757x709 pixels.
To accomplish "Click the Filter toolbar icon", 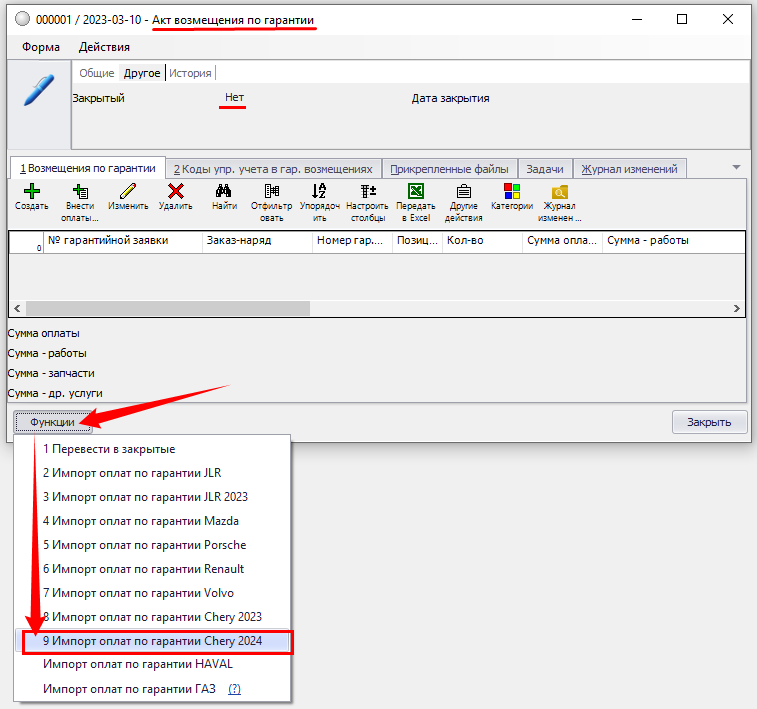I will click(271, 191).
